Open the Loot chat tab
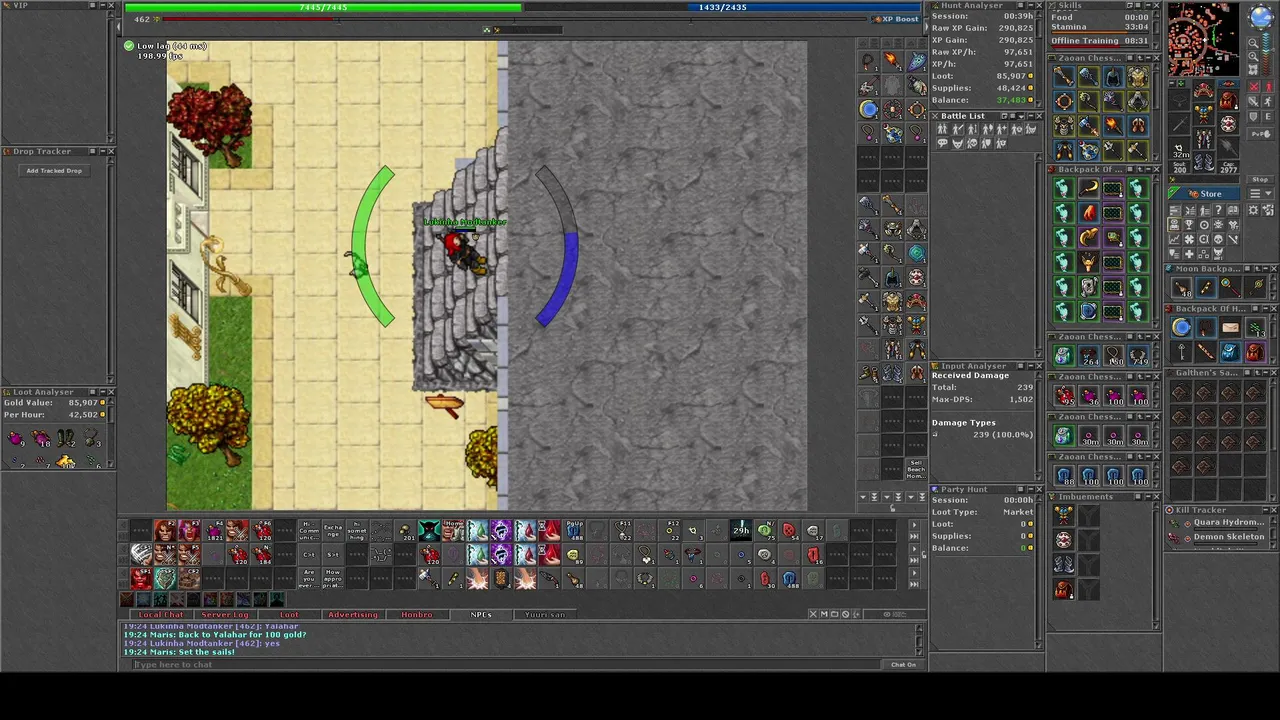 point(289,615)
